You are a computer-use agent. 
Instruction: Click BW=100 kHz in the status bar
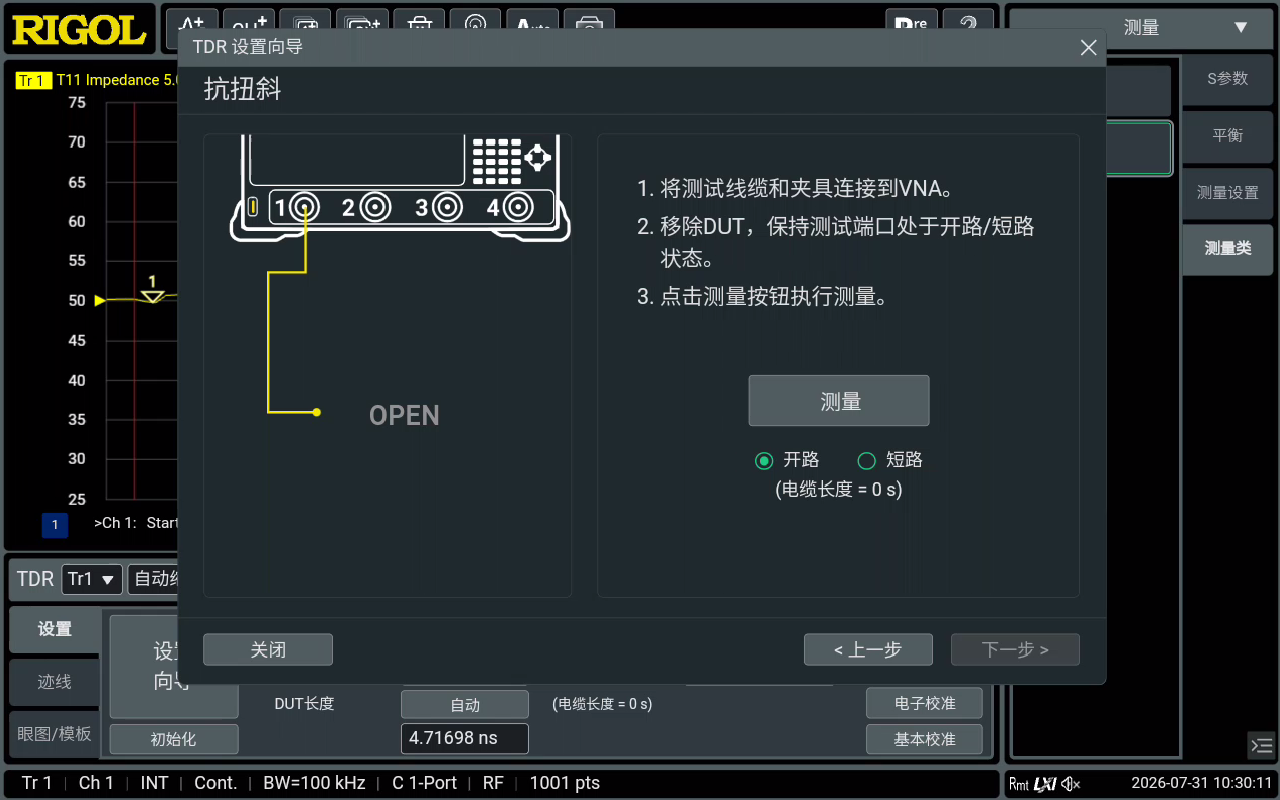click(x=314, y=783)
